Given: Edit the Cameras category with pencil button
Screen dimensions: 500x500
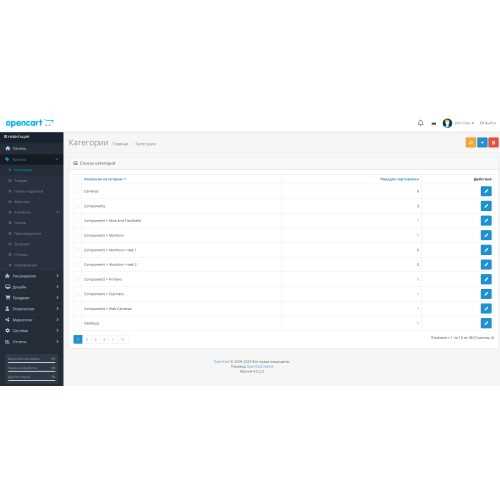Looking at the screenshot, I should (486, 191).
